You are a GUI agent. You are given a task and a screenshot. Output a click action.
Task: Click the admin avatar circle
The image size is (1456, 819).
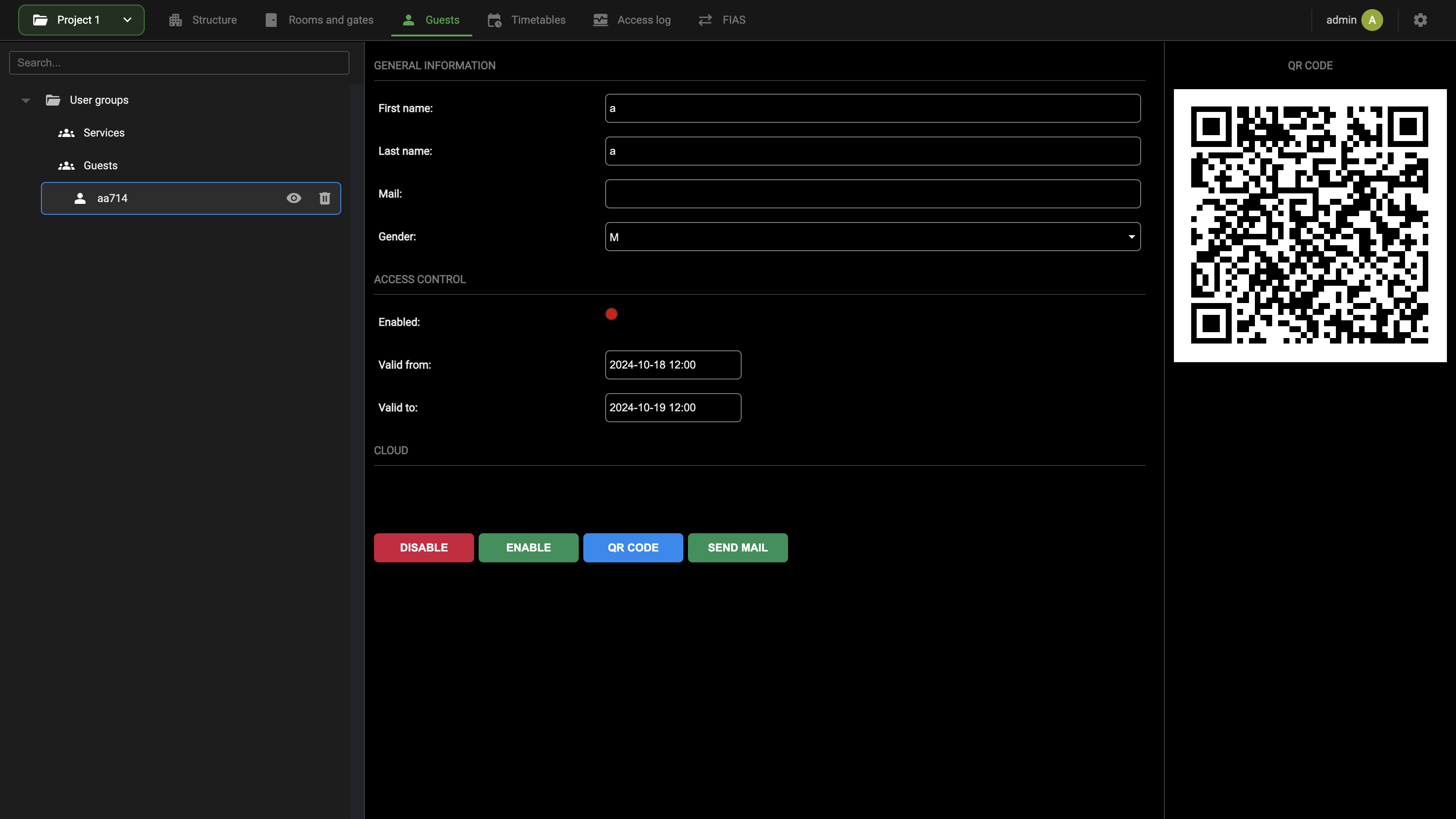tap(1372, 20)
